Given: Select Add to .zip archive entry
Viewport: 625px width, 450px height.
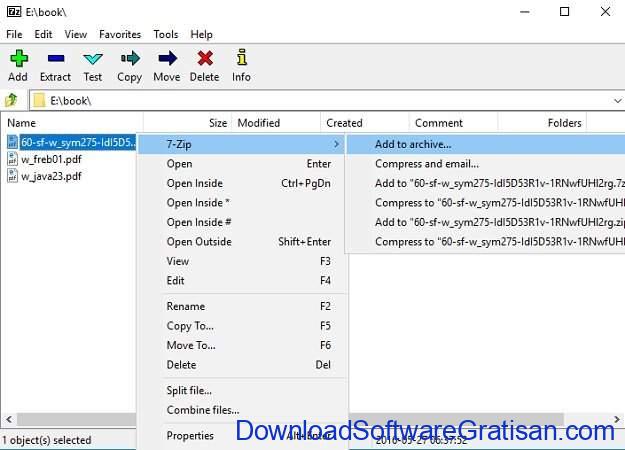Looking at the screenshot, I should point(485,222).
